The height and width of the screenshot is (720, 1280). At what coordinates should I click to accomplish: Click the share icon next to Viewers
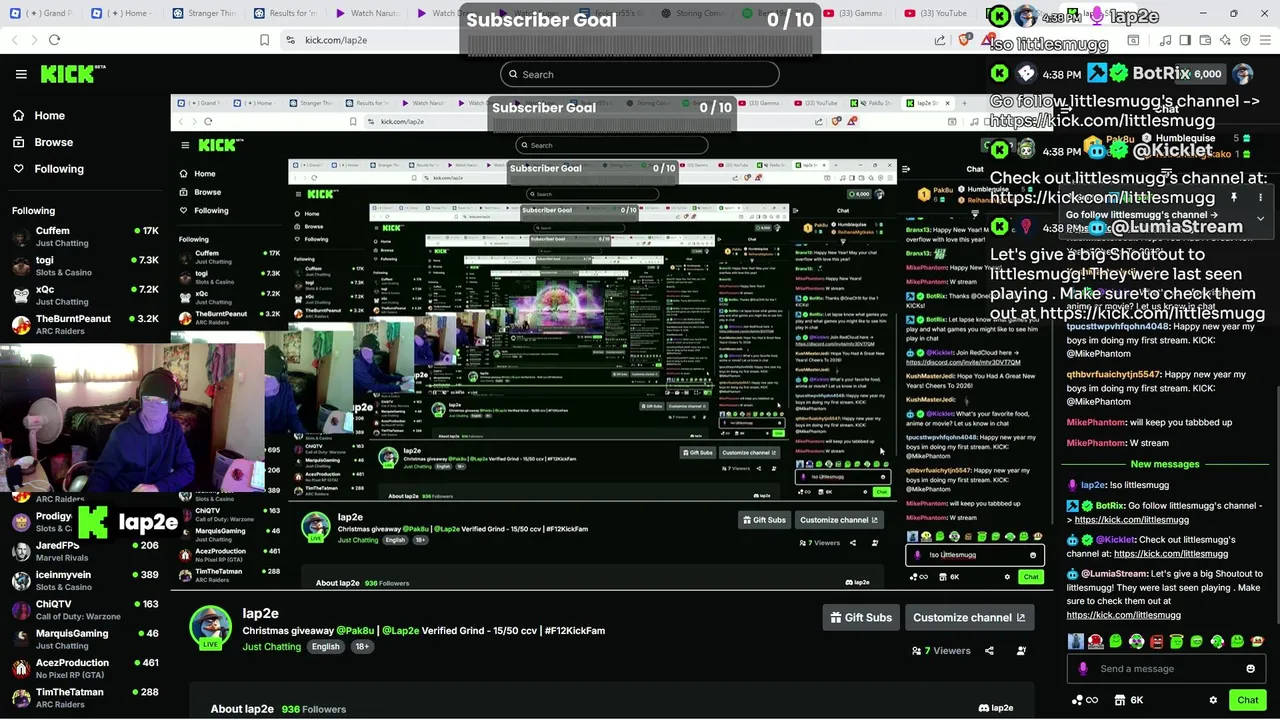(989, 651)
